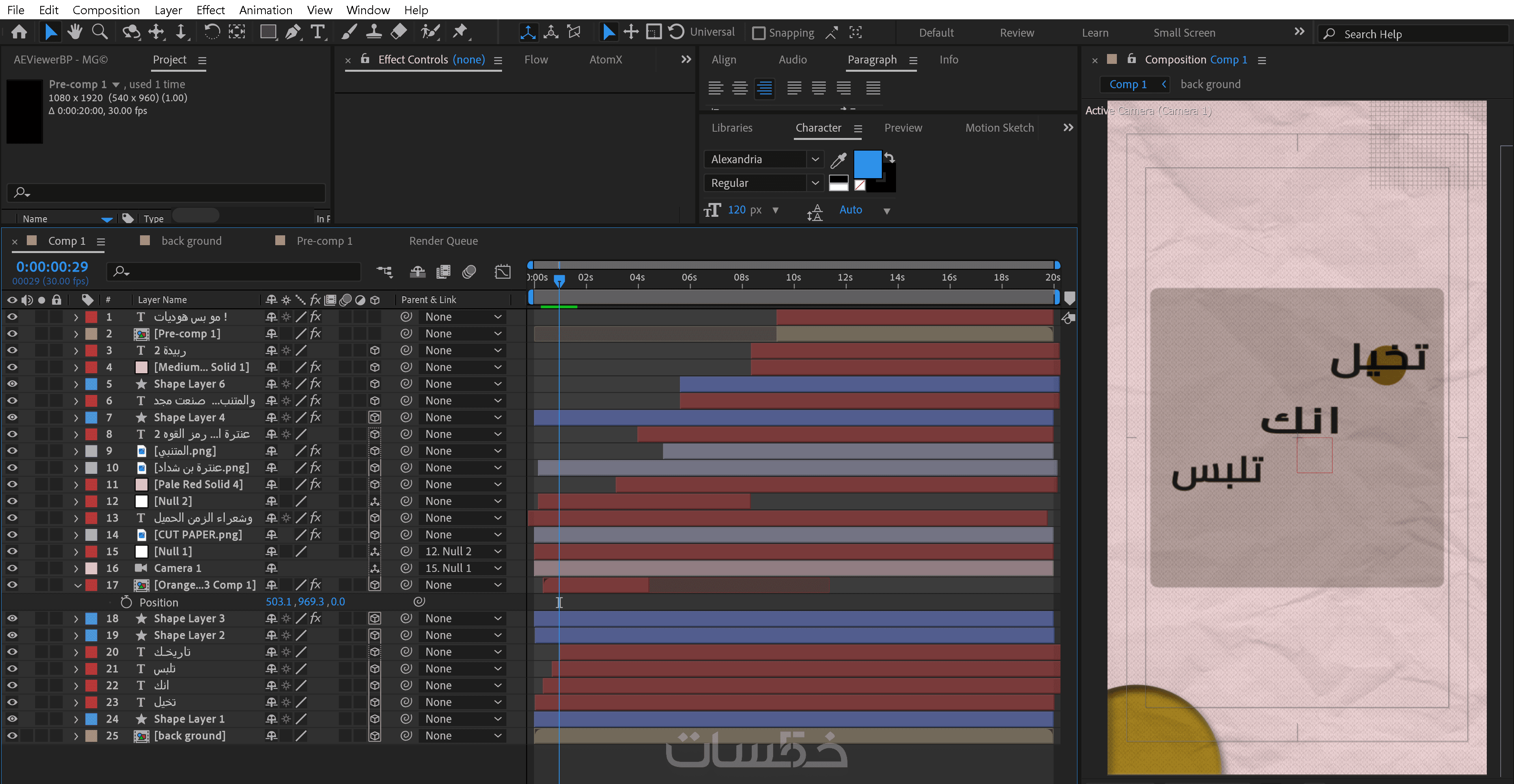1514x784 pixels.
Task: Open the parent dropdown for Camera 1
Action: pos(463,568)
